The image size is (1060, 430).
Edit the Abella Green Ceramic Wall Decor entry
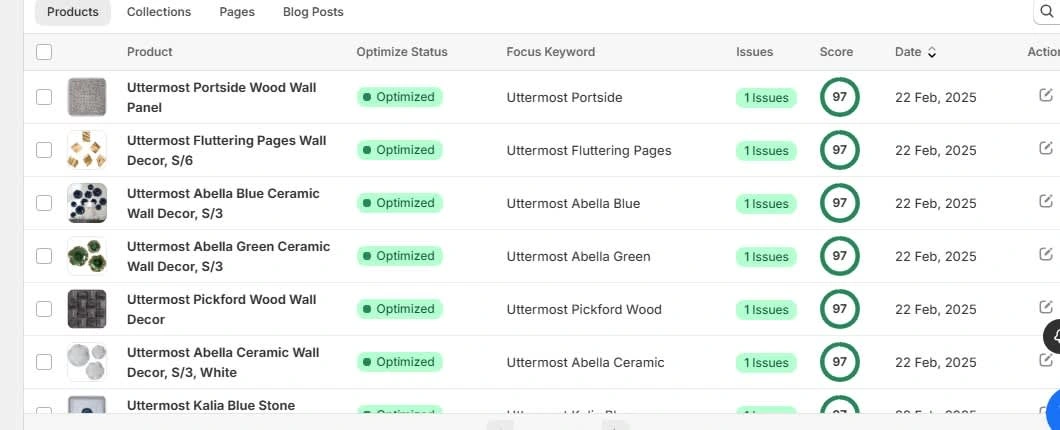point(1046,255)
